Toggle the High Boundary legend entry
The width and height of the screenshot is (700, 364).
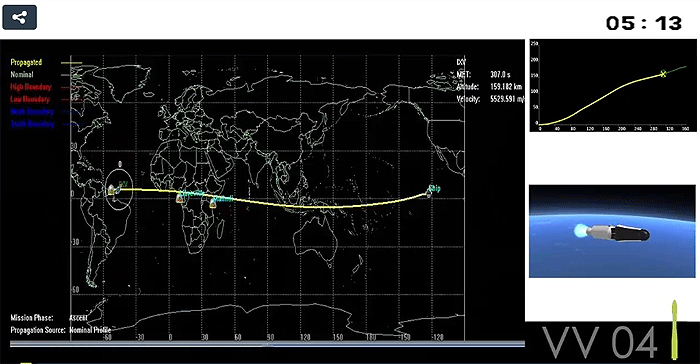point(31,87)
